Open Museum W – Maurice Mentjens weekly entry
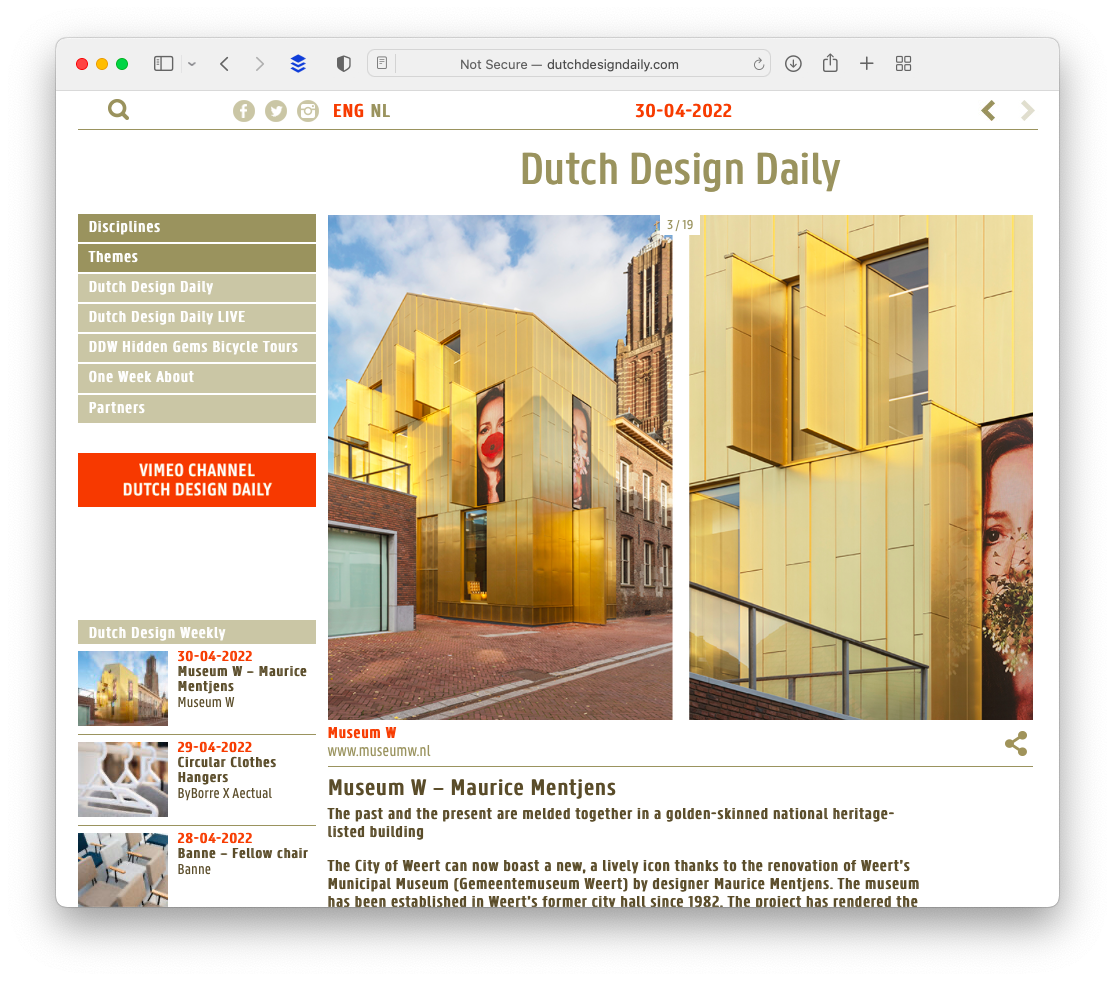Image resolution: width=1115 pixels, height=981 pixels. 242,679
